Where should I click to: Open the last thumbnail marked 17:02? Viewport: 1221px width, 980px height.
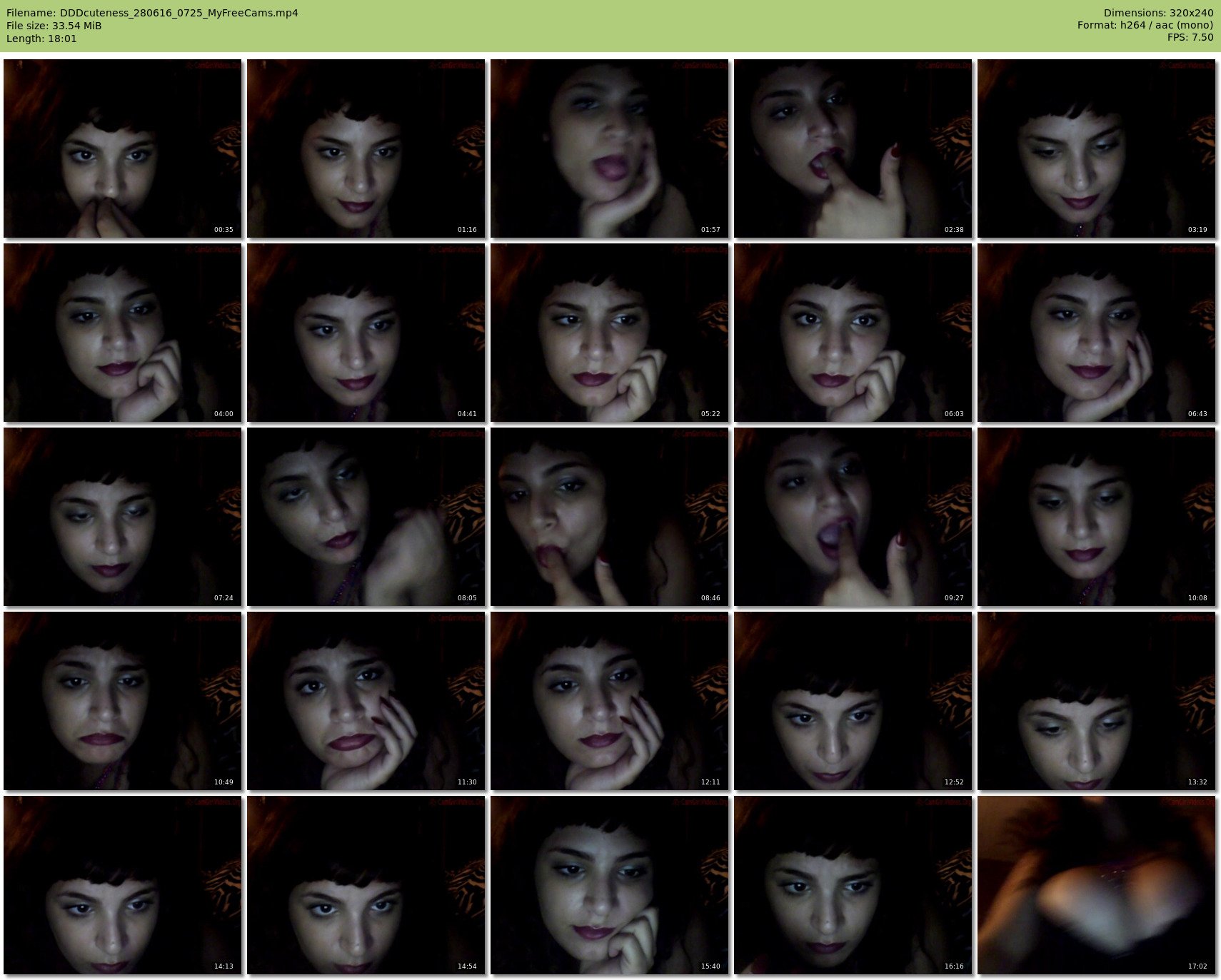[1096, 885]
